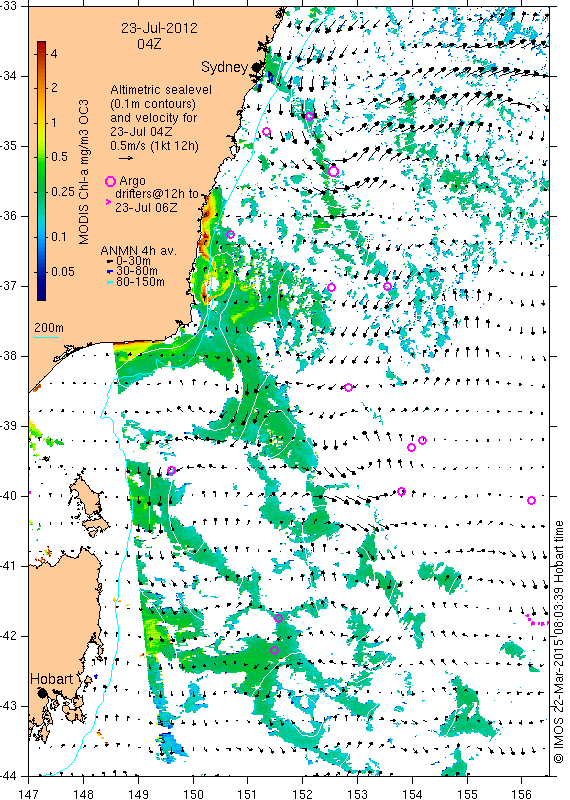Click the colorbar tick label '4'
Image resolution: width=570 pixels, height=800 pixels.
coord(54,54)
